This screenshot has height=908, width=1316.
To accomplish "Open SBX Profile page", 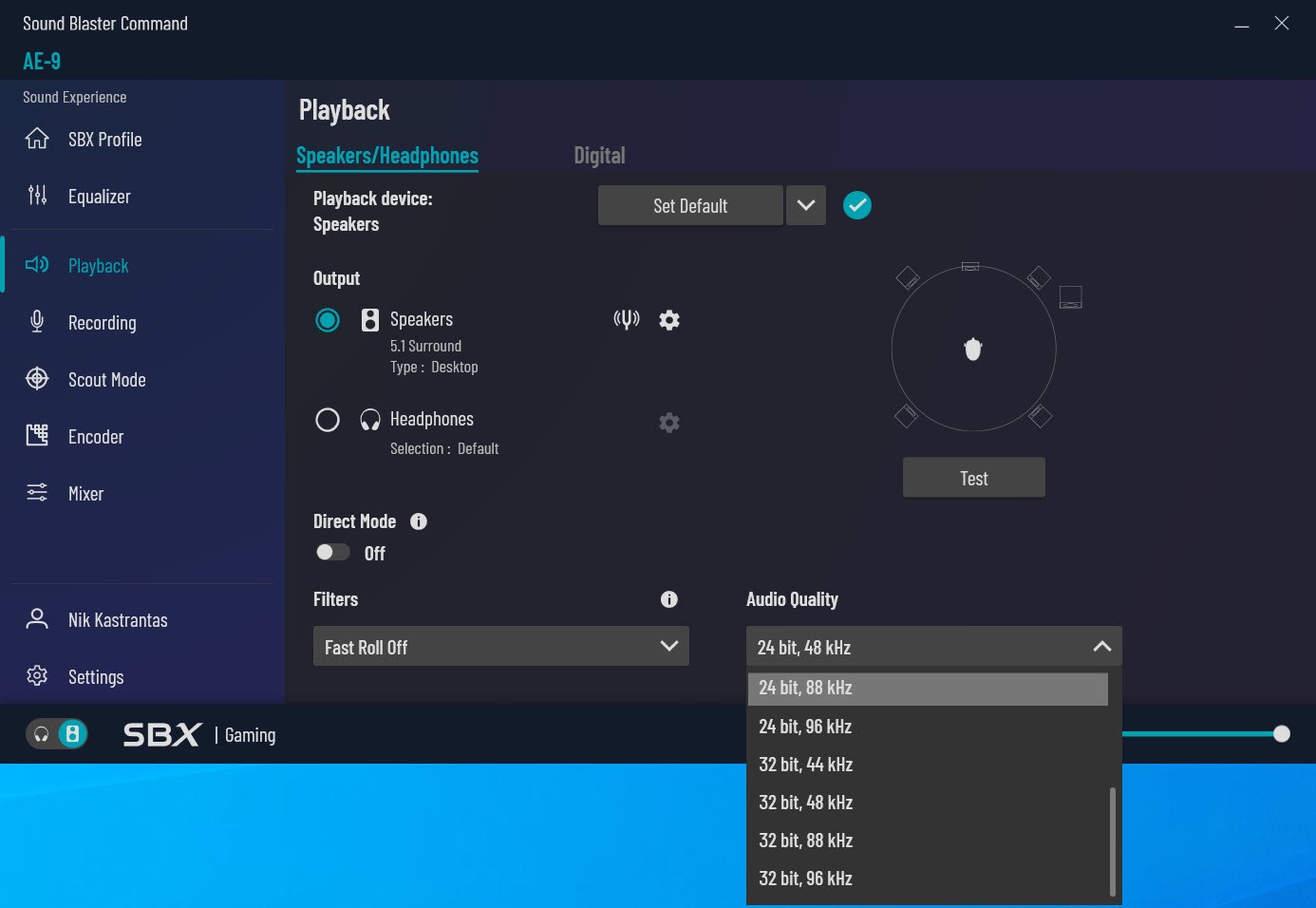I will coord(105,140).
